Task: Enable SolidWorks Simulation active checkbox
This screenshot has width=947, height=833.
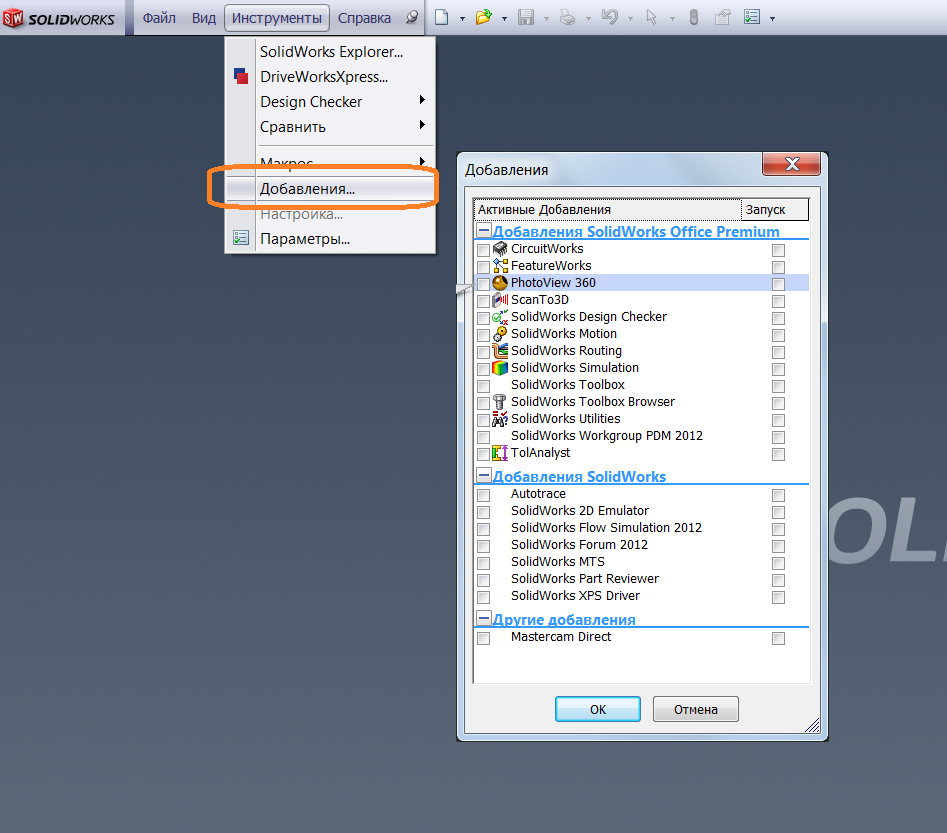Action: coord(483,369)
